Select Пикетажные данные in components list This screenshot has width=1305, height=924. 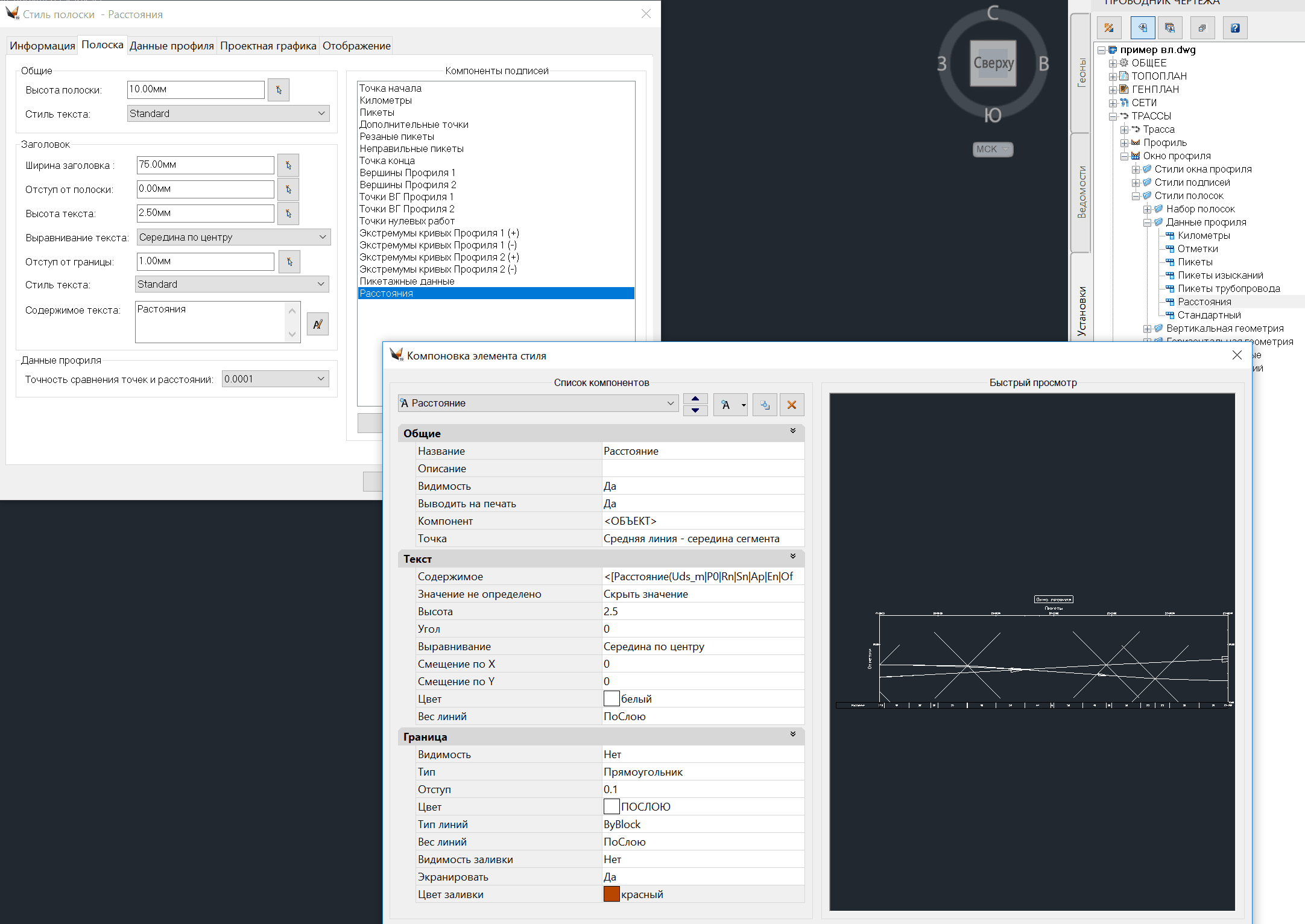pyautogui.click(x=406, y=281)
